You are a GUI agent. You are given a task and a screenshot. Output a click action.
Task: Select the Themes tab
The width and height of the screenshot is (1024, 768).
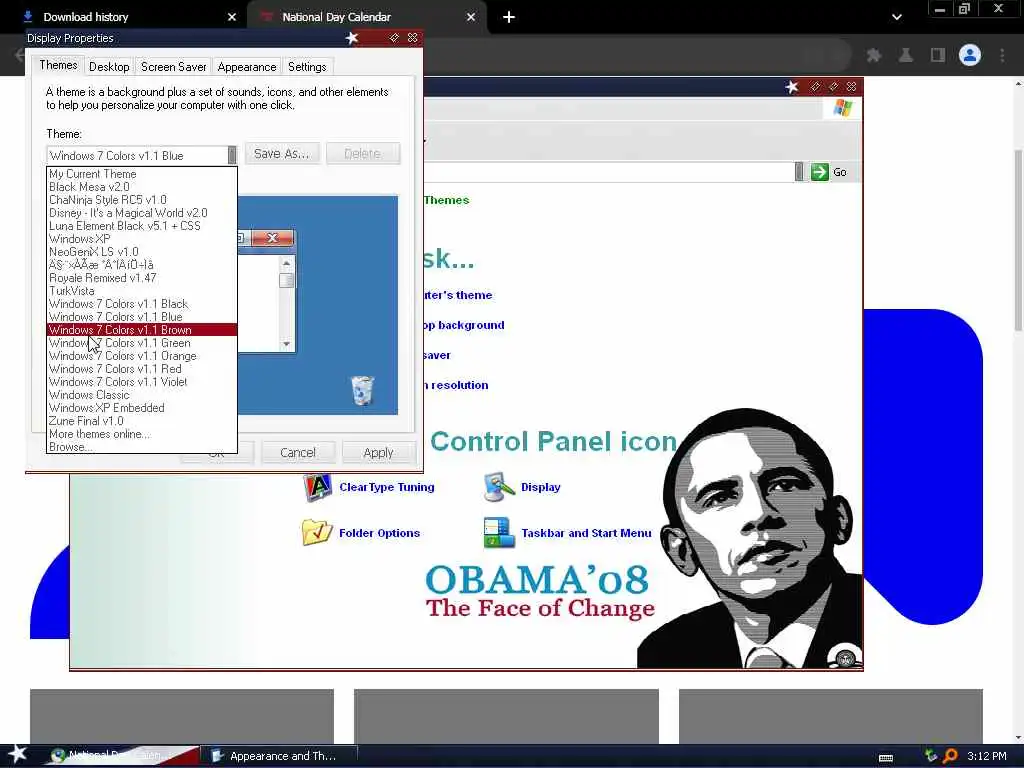[x=58, y=65]
